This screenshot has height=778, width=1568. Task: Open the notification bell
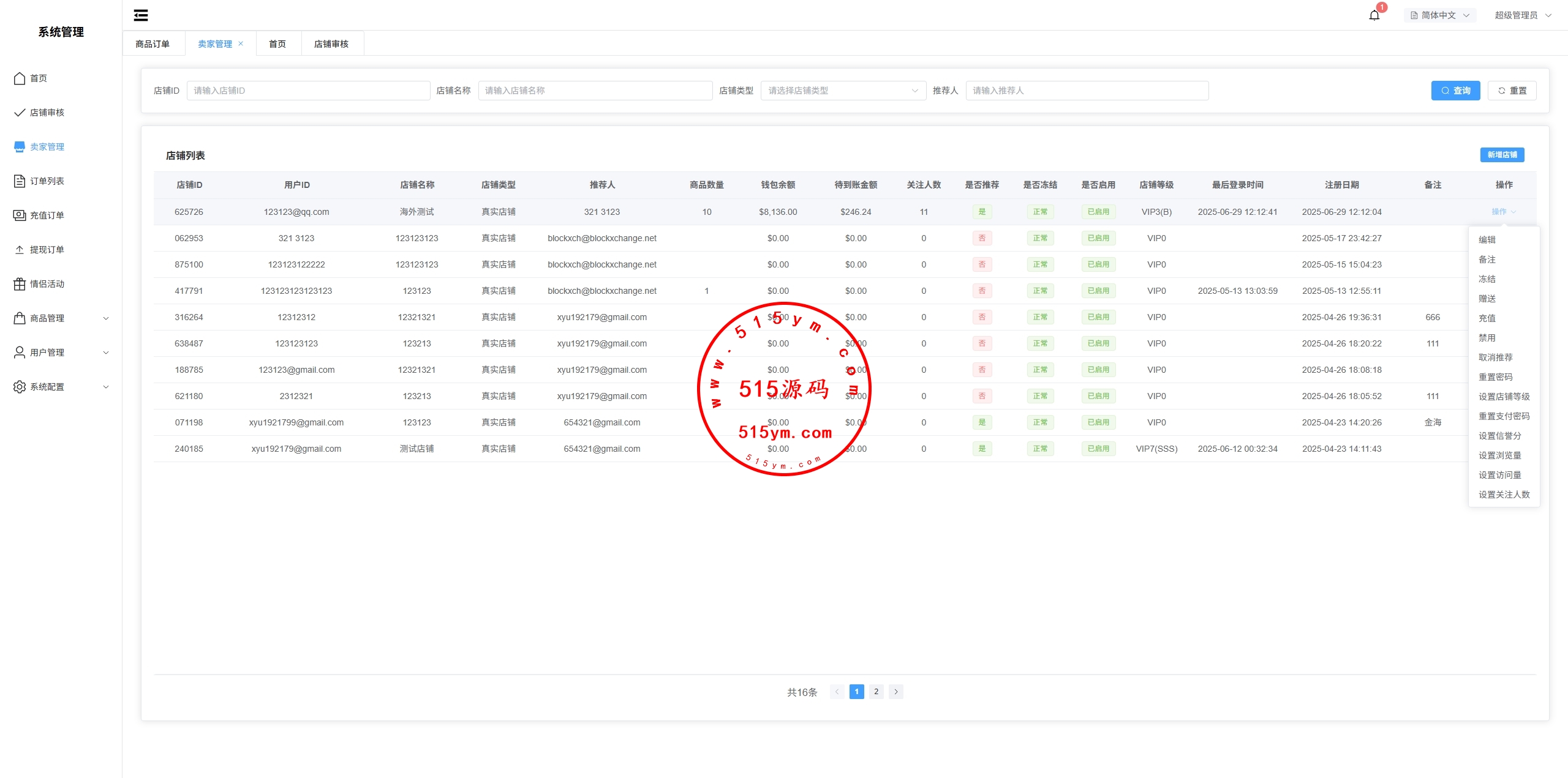1374,15
